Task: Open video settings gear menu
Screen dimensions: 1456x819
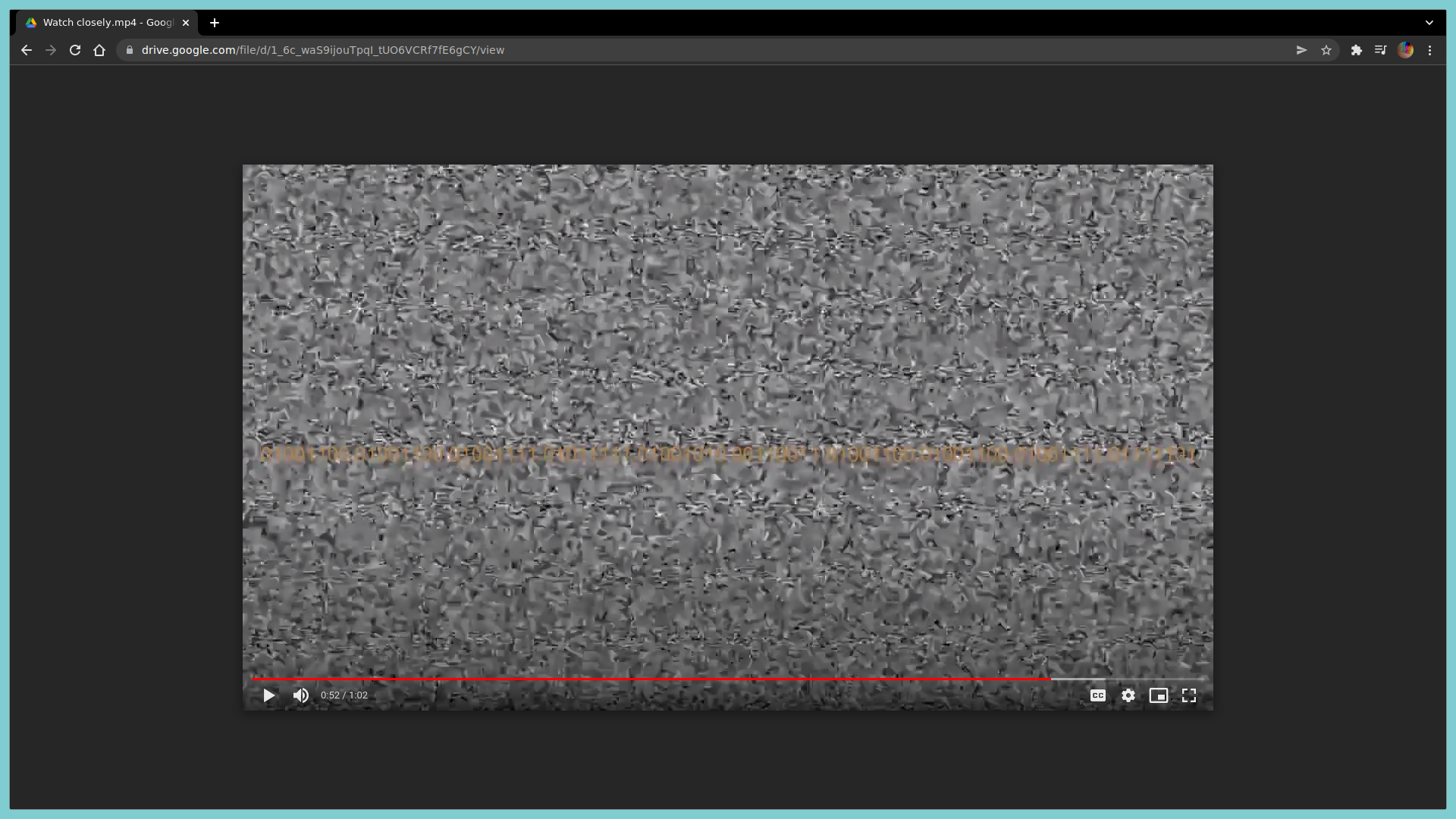Action: coord(1128,695)
